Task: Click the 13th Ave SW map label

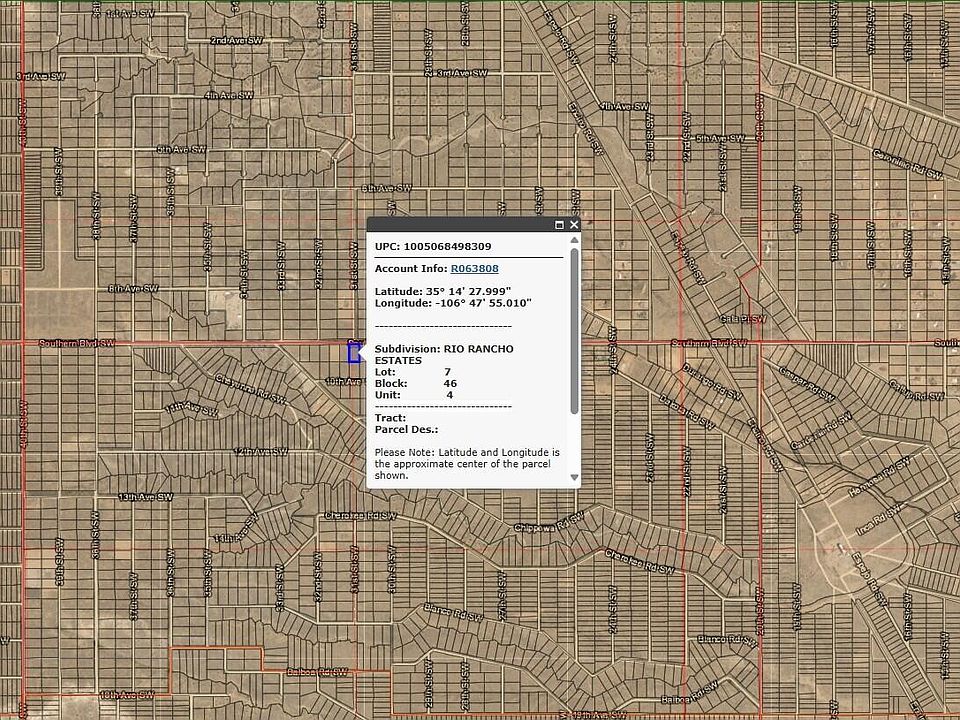Action: [x=146, y=497]
